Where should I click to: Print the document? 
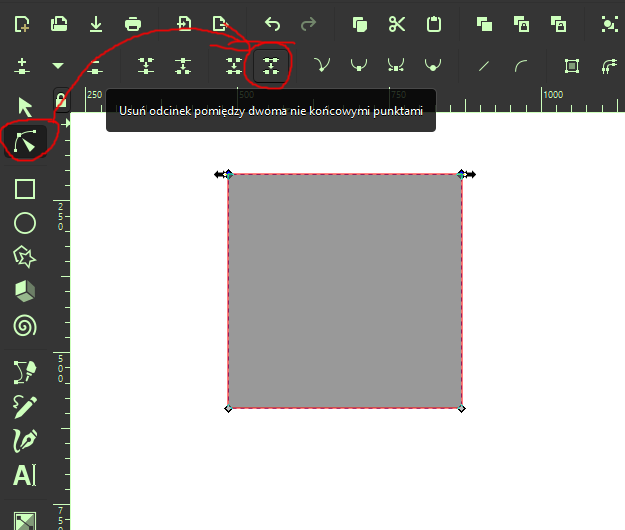[133, 24]
